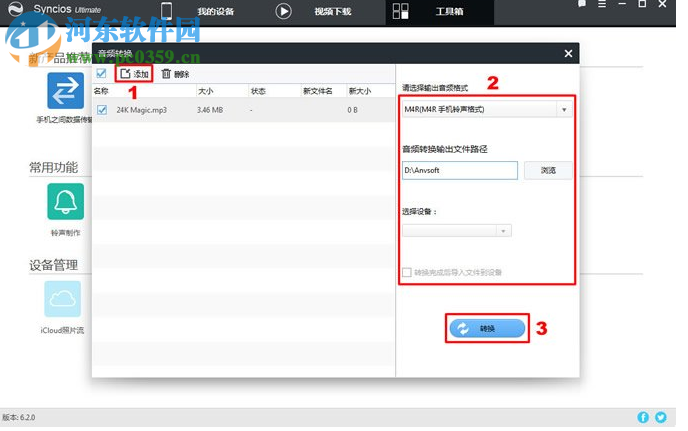688x431 pixels.
Task: Open the hamburger menu icon in title bar
Action: (602, 4)
